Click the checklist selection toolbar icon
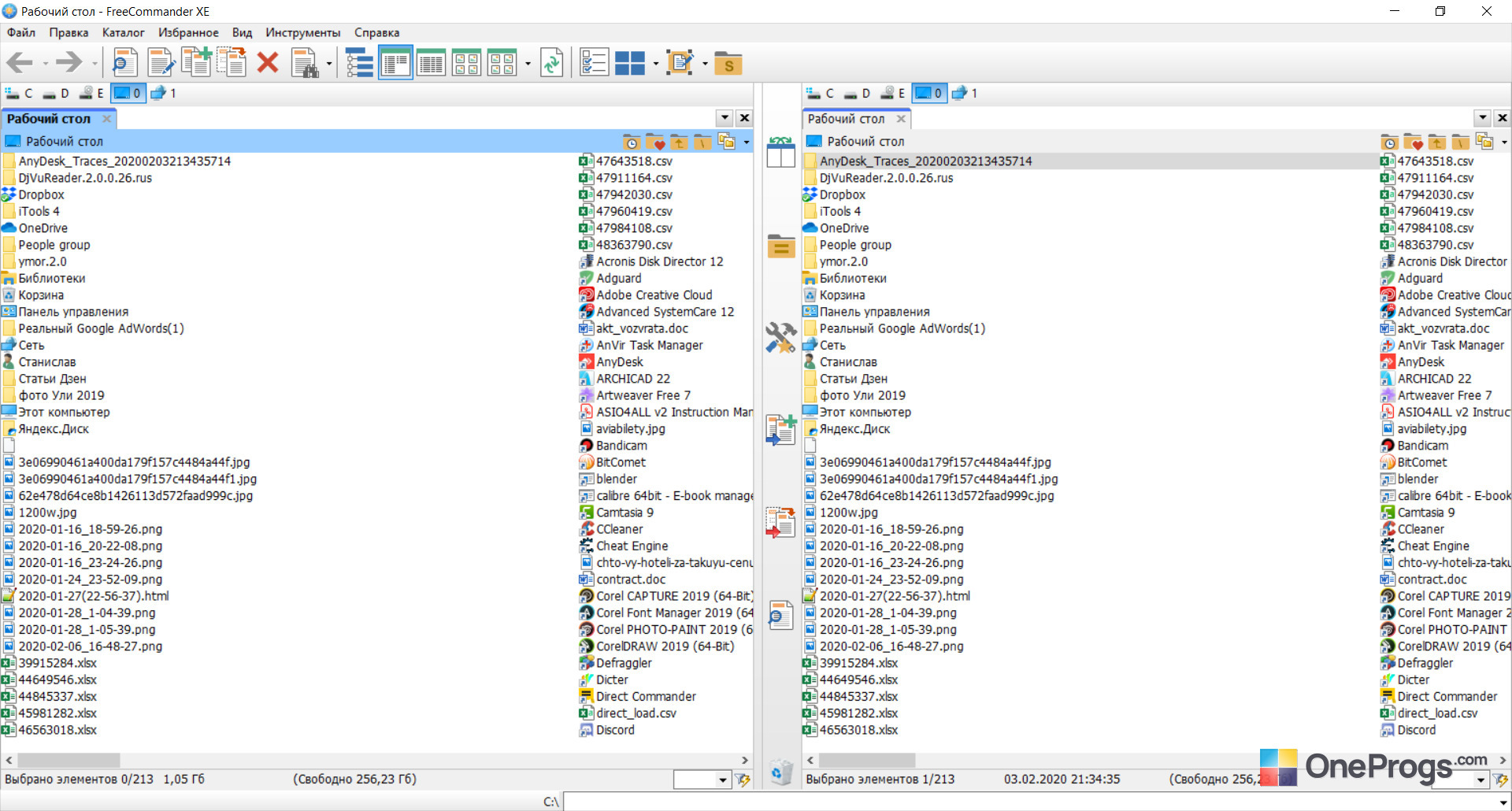1512x811 pixels. pos(594,63)
